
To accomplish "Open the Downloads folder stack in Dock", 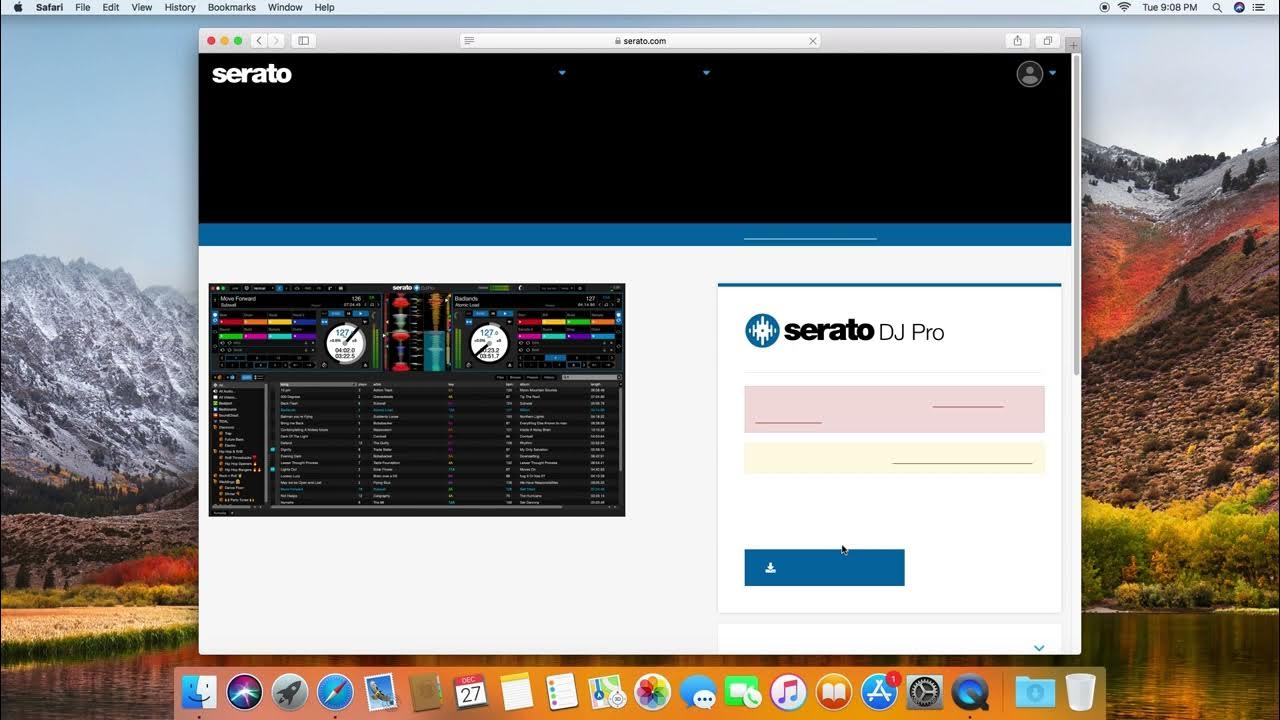I will coord(1035,692).
